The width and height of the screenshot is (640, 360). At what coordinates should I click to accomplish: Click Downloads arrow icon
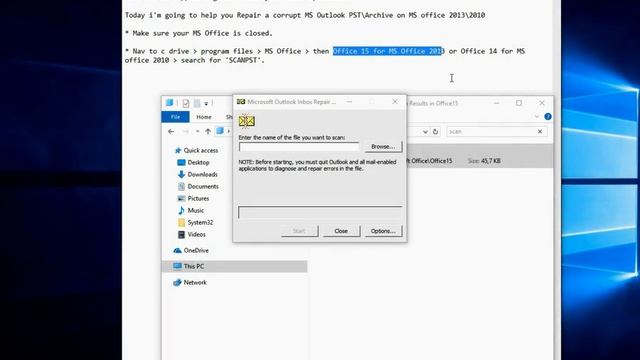181,174
